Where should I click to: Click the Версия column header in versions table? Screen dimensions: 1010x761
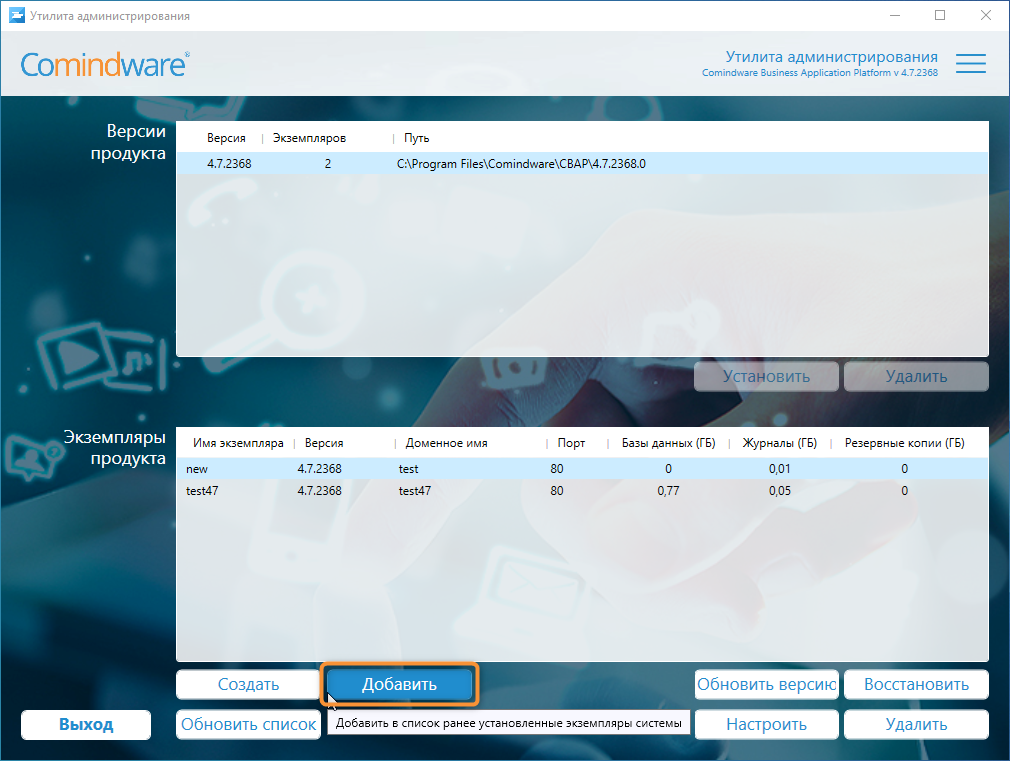tap(226, 138)
